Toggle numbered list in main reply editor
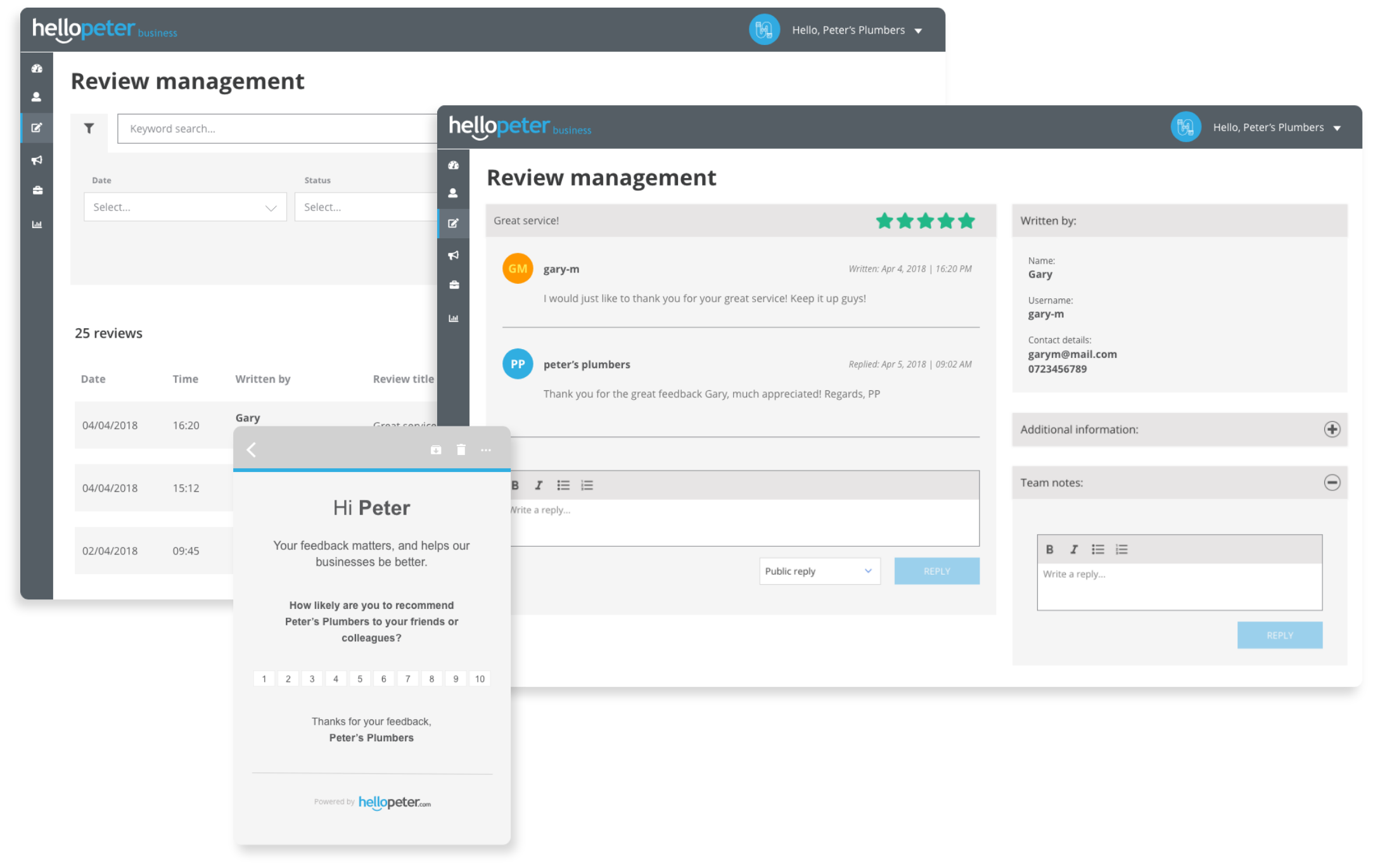This screenshot has width=1373, height=868. point(587,485)
